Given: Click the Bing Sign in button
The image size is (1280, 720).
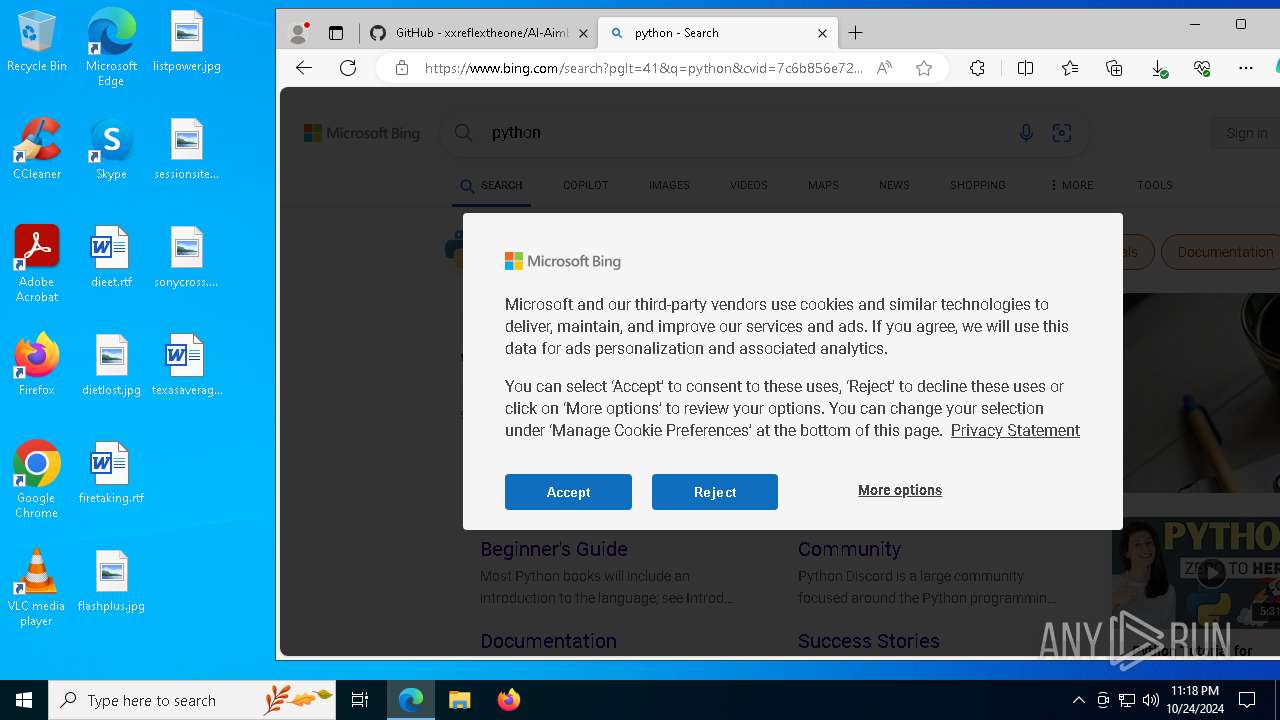Looking at the screenshot, I should point(1246,133).
